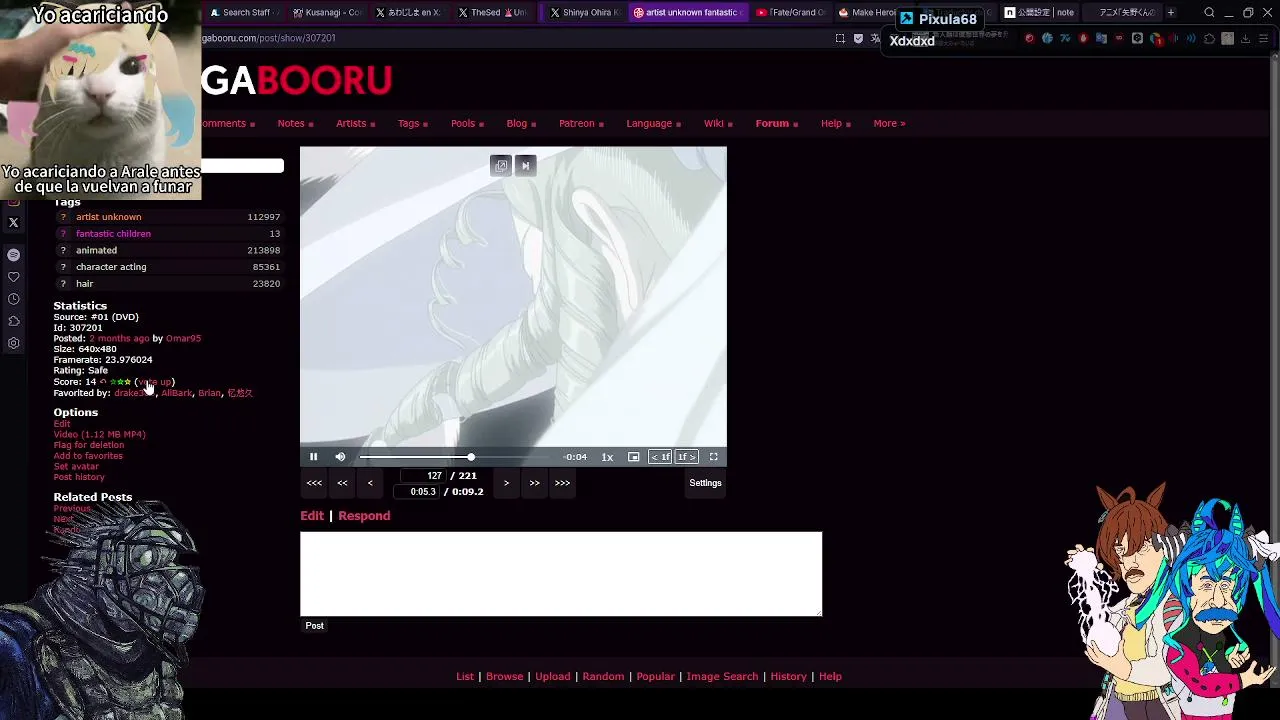The image size is (1280, 720).
Task: Open the Wiki menu
Action: point(718,124)
